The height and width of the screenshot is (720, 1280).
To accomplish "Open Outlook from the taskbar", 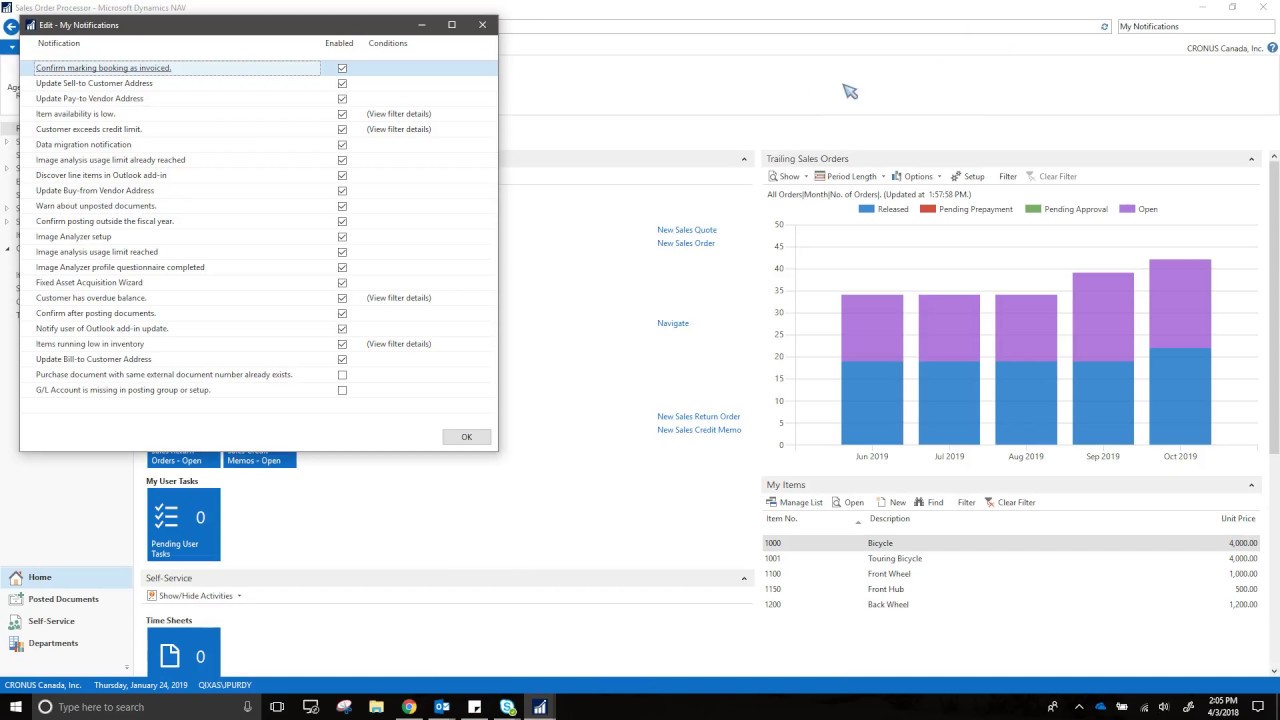I will (442, 707).
